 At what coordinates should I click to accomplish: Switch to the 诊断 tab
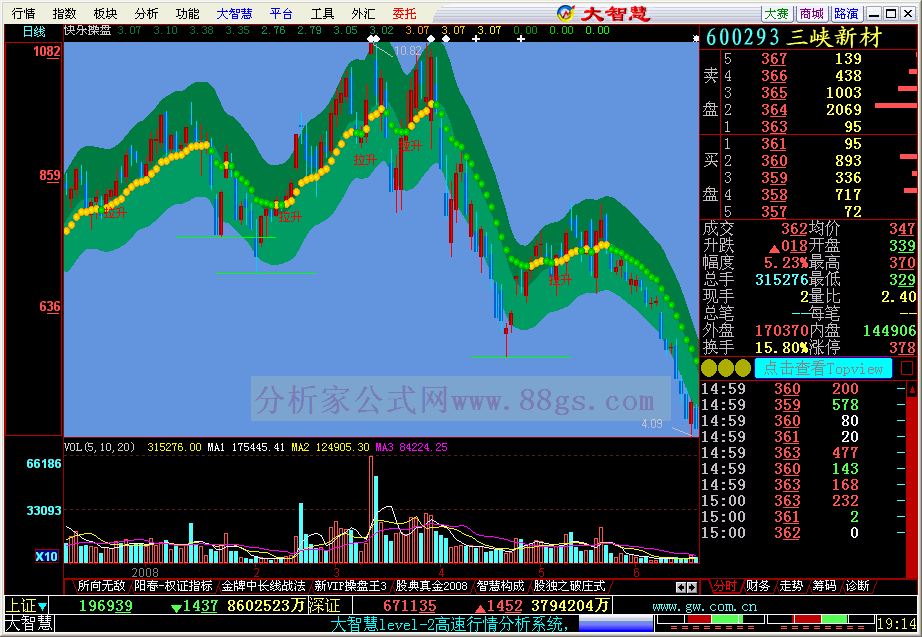[857, 586]
